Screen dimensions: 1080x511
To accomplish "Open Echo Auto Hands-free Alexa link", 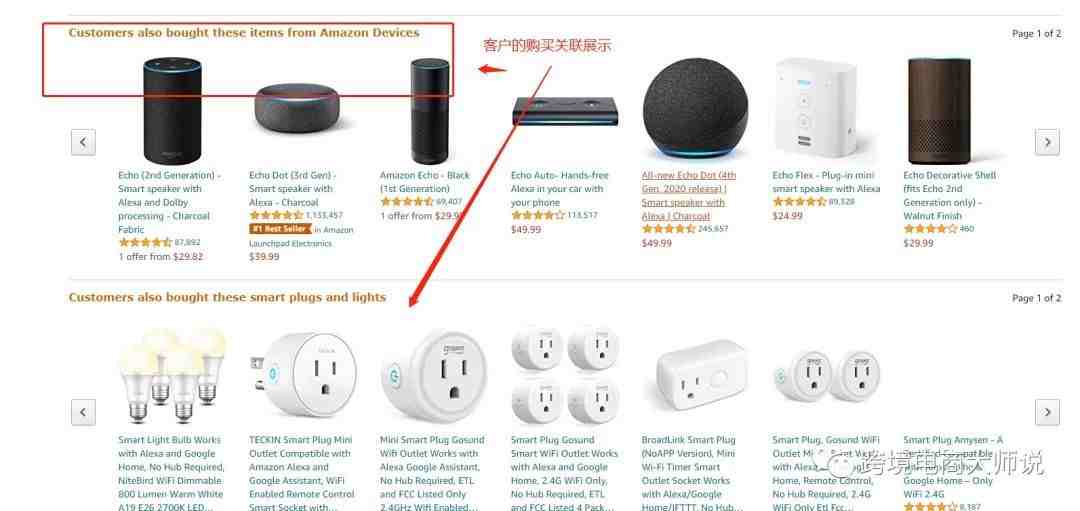I will click(559, 189).
